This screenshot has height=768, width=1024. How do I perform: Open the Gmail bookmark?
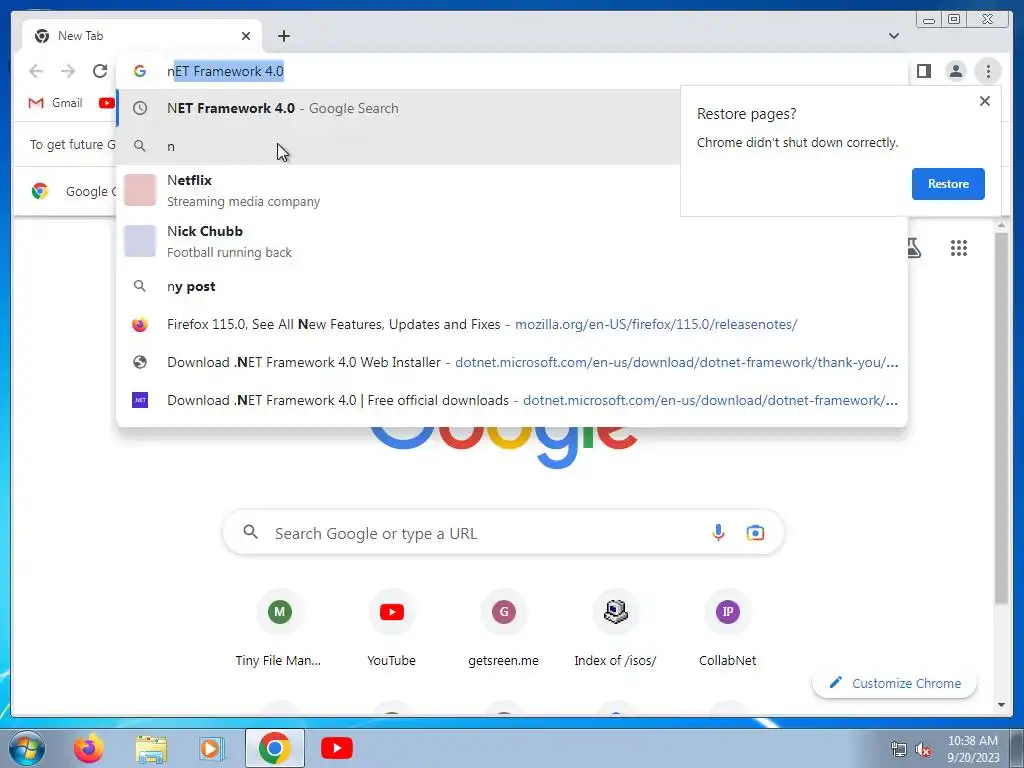[56, 103]
